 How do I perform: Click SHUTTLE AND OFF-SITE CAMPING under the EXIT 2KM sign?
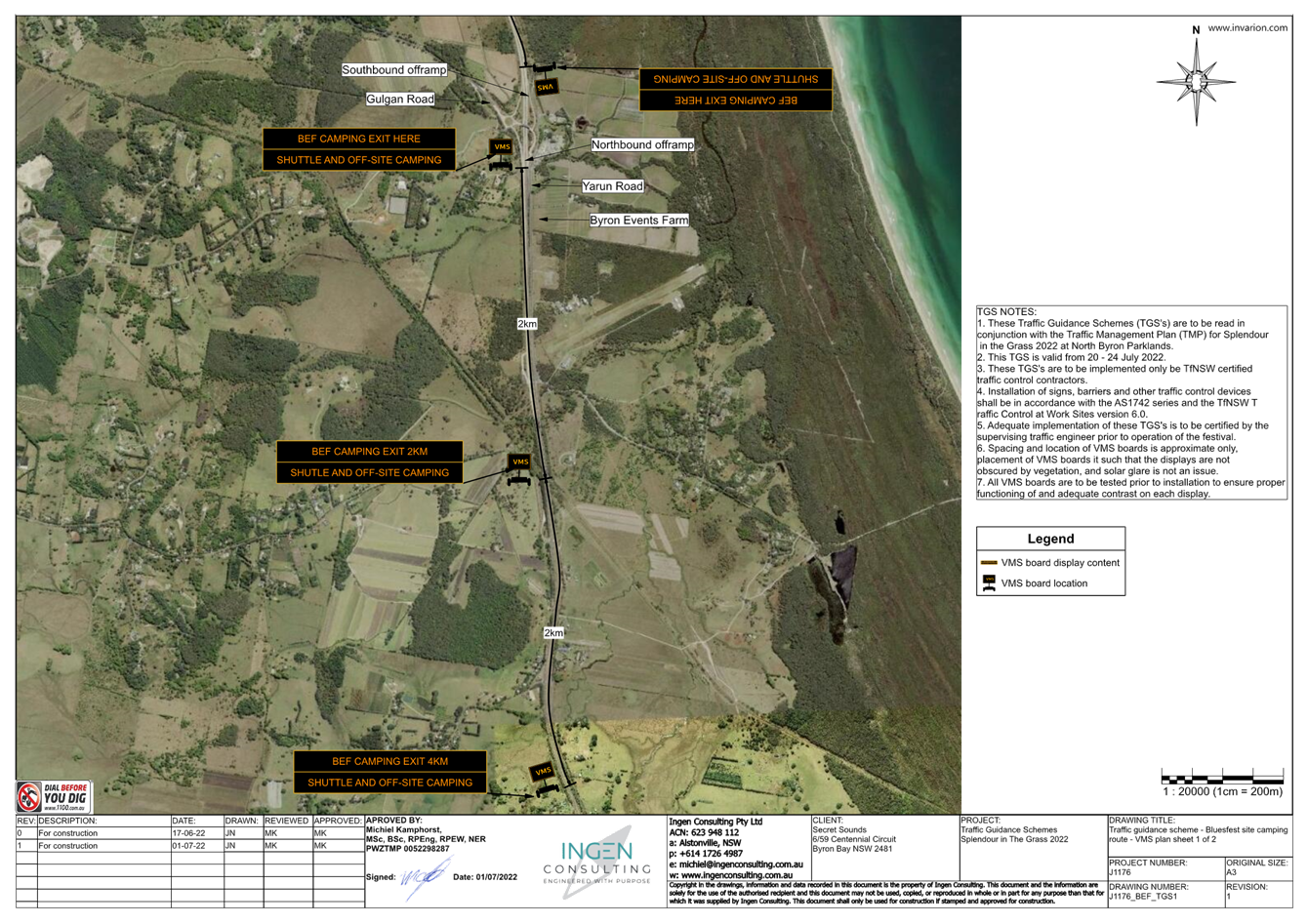[x=370, y=472]
